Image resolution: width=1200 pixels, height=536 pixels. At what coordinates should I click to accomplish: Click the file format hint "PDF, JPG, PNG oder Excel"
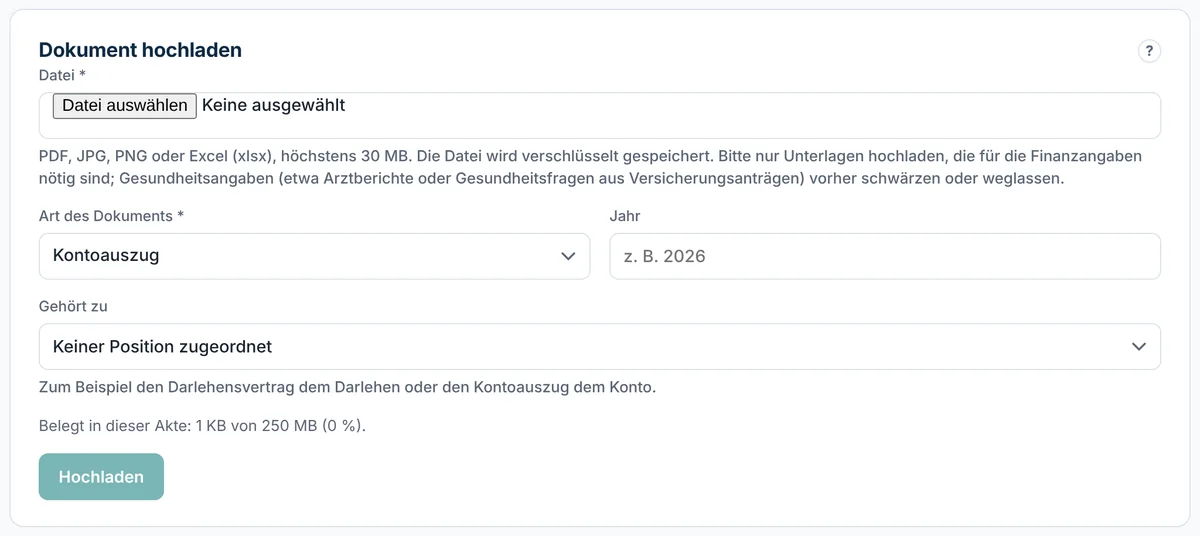click(590, 168)
